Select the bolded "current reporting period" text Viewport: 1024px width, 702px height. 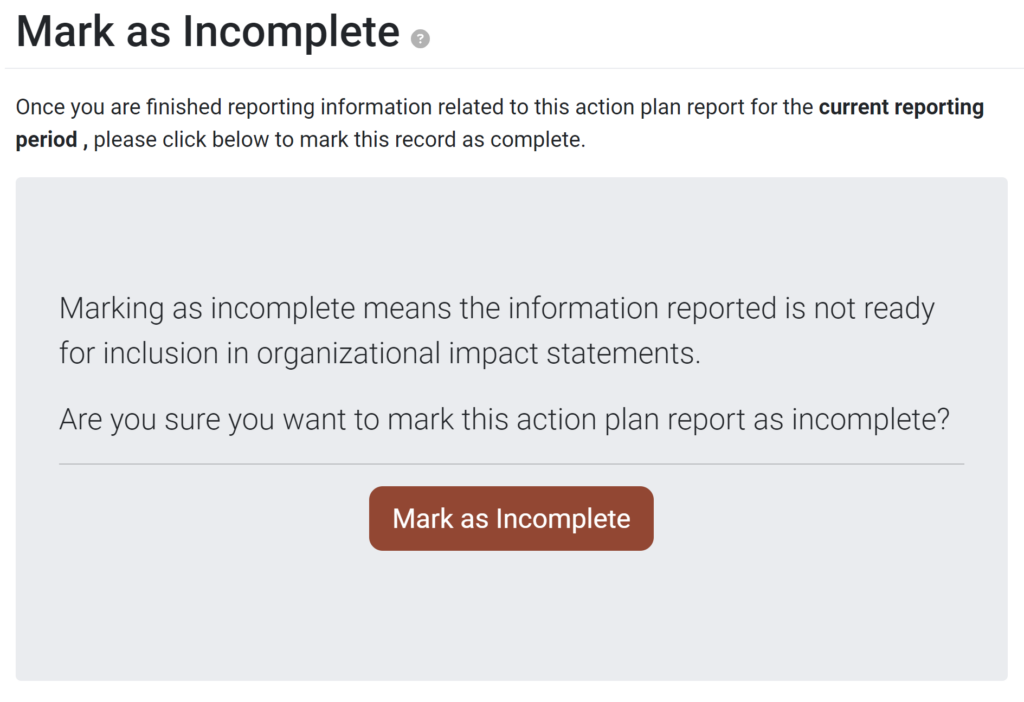coord(900,107)
